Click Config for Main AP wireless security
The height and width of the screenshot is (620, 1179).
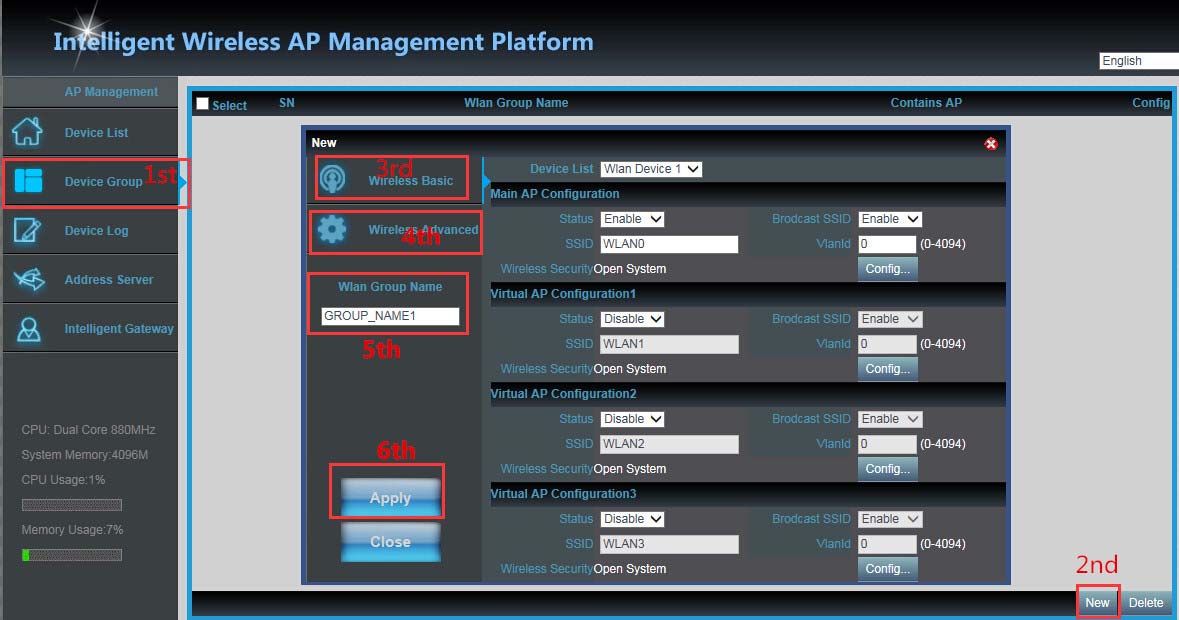[x=887, y=268]
